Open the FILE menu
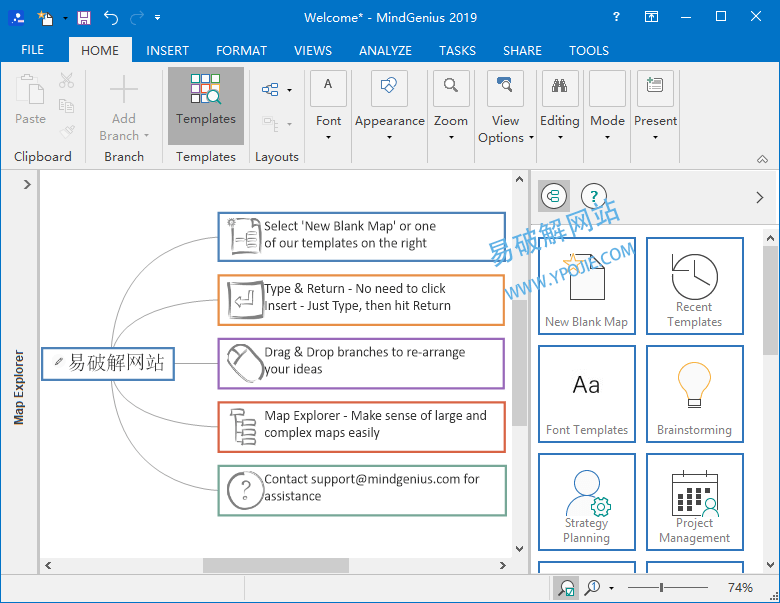Image resolution: width=780 pixels, height=603 pixels. point(32,49)
